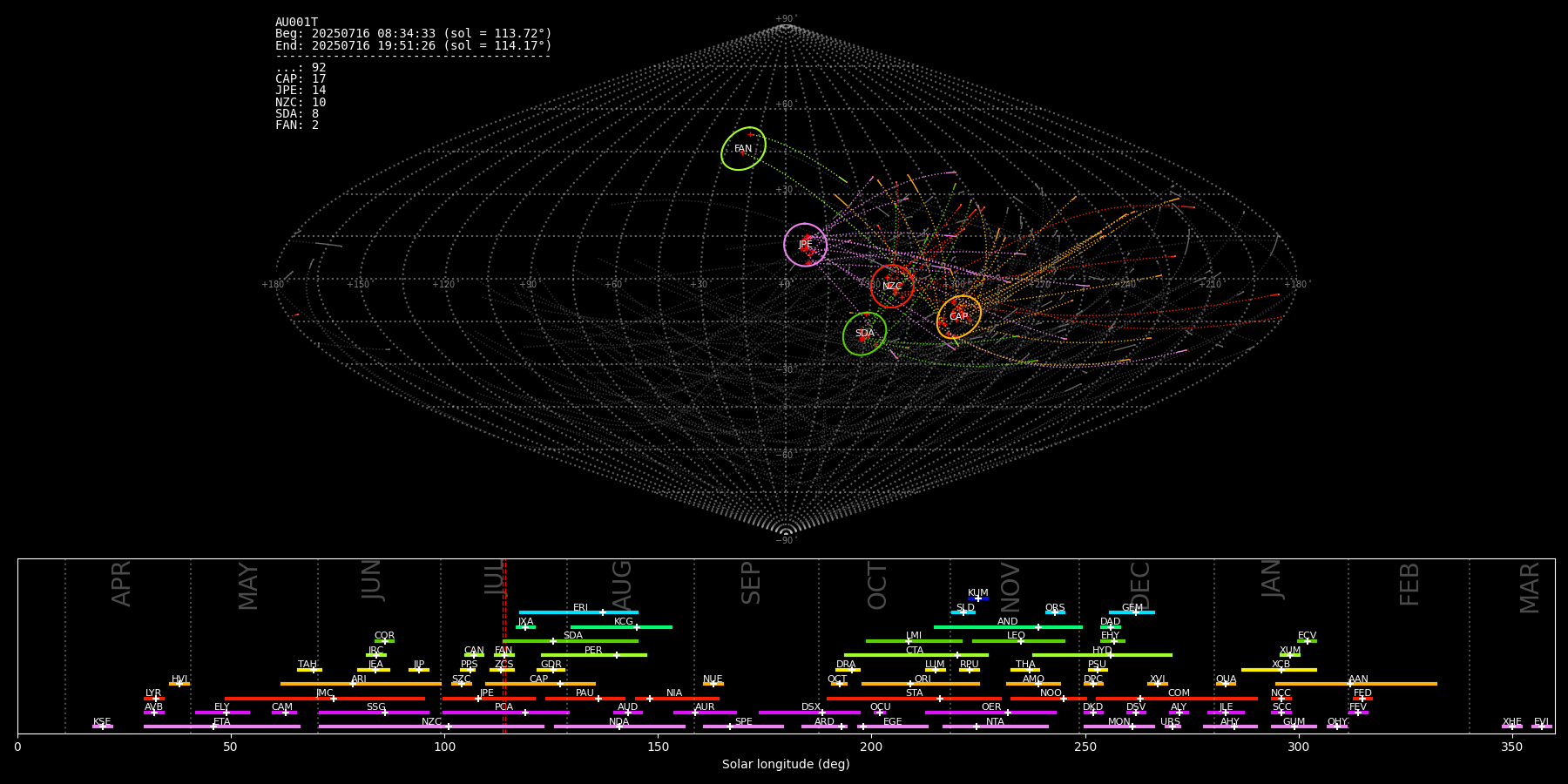Image resolution: width=1568 pixels, height=784 pixels.
Task: Select the STA red activity bar
Action: point(914,699)
